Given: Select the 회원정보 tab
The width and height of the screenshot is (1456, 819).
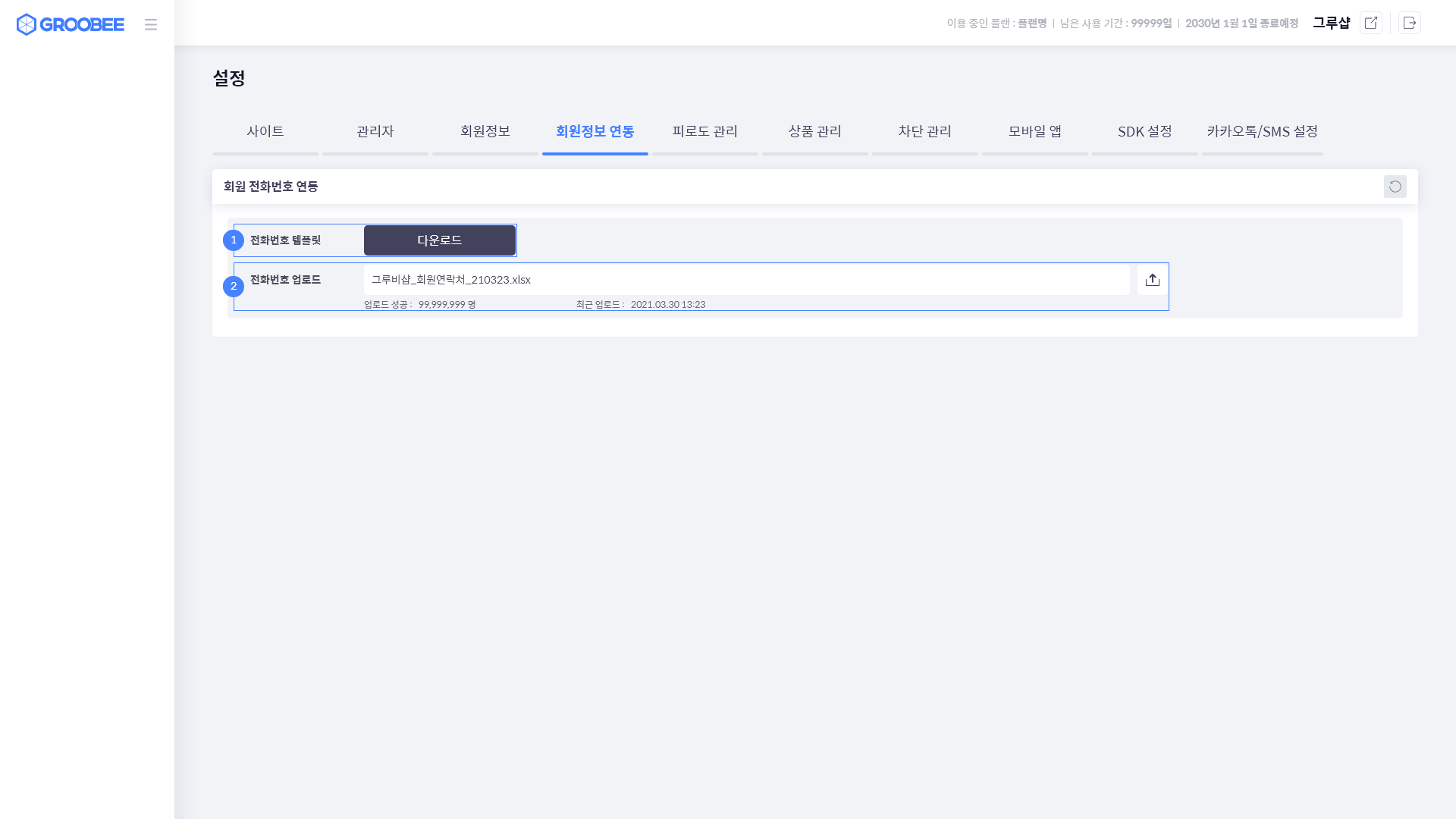Looking at the screenshot, I should coord(485,132).
